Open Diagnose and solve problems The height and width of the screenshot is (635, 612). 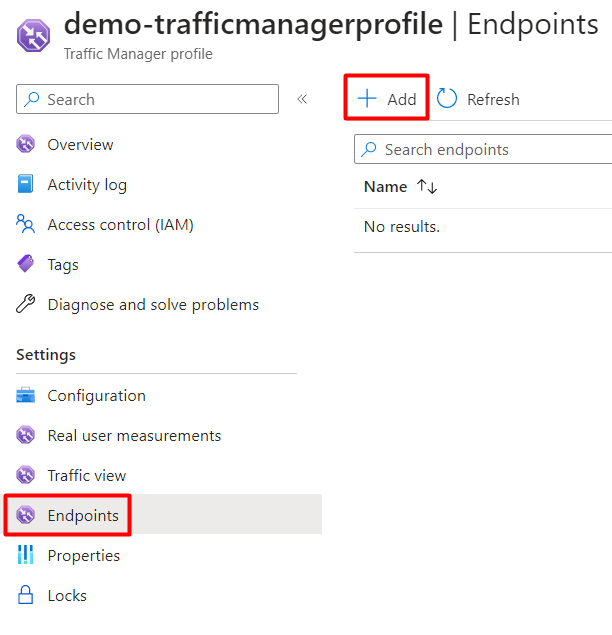pos(153,305)
